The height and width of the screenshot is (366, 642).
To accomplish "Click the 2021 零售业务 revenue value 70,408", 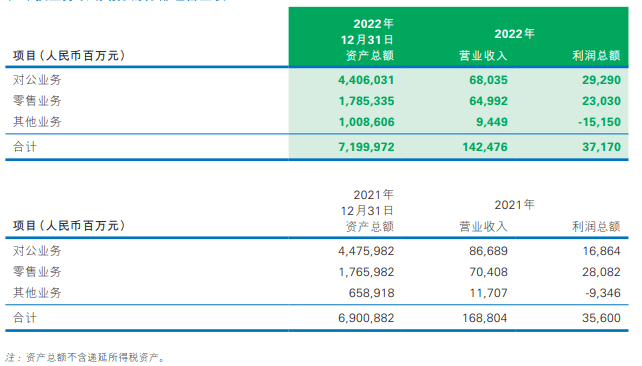I will (x=488, y=272).
